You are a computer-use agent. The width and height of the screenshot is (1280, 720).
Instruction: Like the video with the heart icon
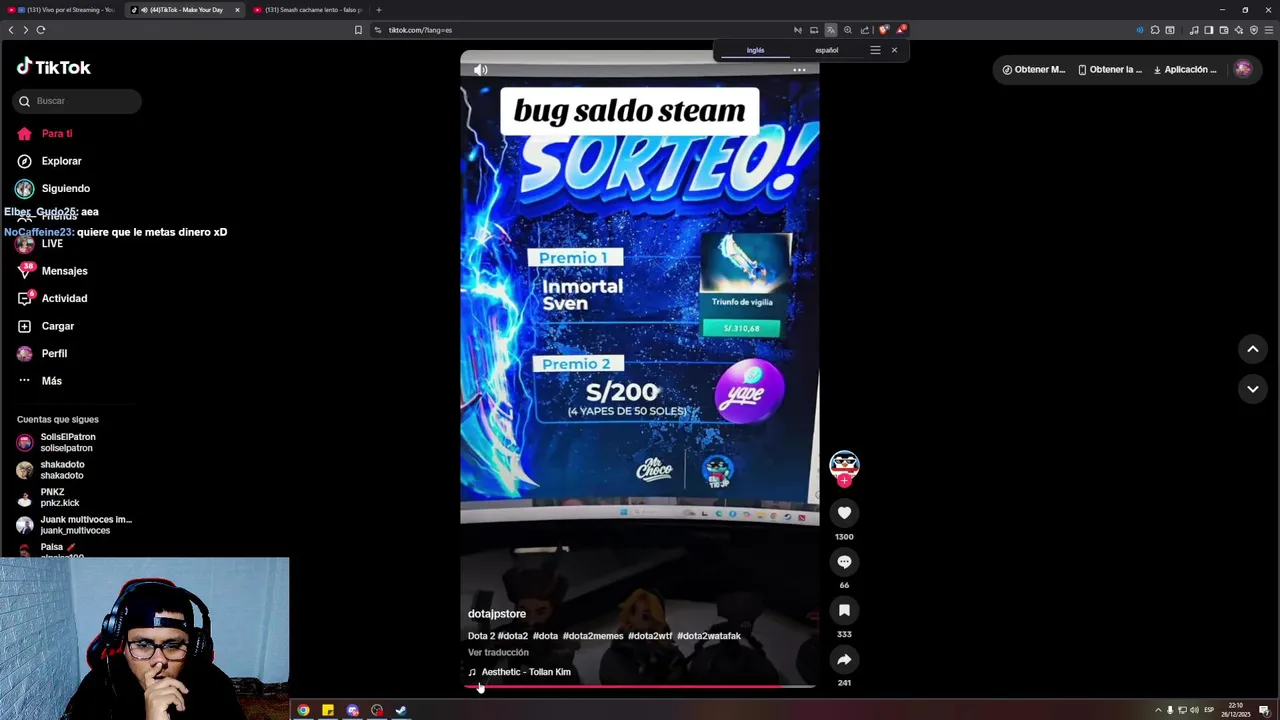pos(844,513)
